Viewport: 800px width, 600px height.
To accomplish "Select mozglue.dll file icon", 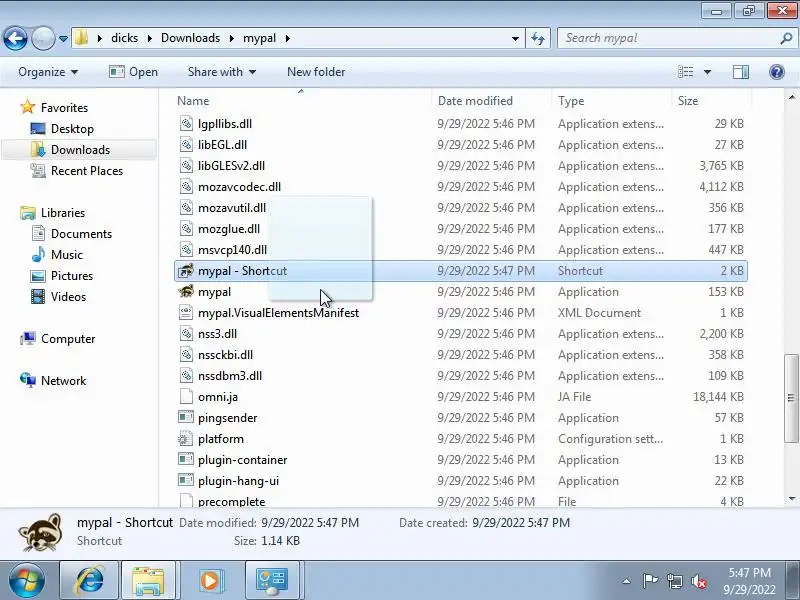I will [186, 229].
